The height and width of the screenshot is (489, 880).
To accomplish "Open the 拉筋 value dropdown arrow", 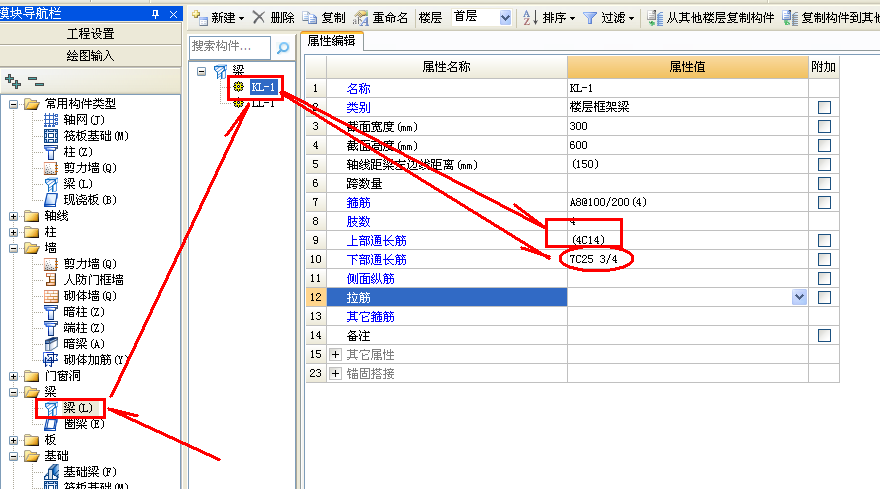I will (799, 298).
